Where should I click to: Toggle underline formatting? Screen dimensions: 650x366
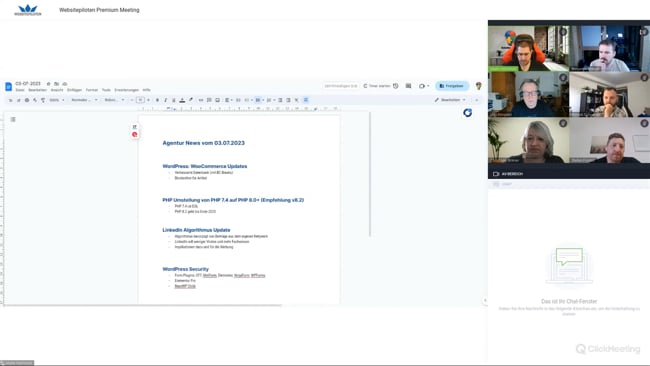pyautogui.click(x=174, y=100)
